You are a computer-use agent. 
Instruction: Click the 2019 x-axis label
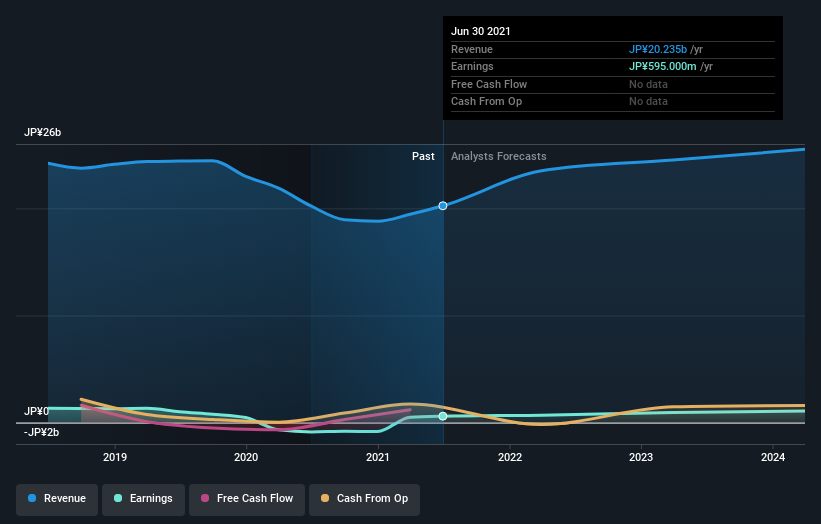(115, 457)
